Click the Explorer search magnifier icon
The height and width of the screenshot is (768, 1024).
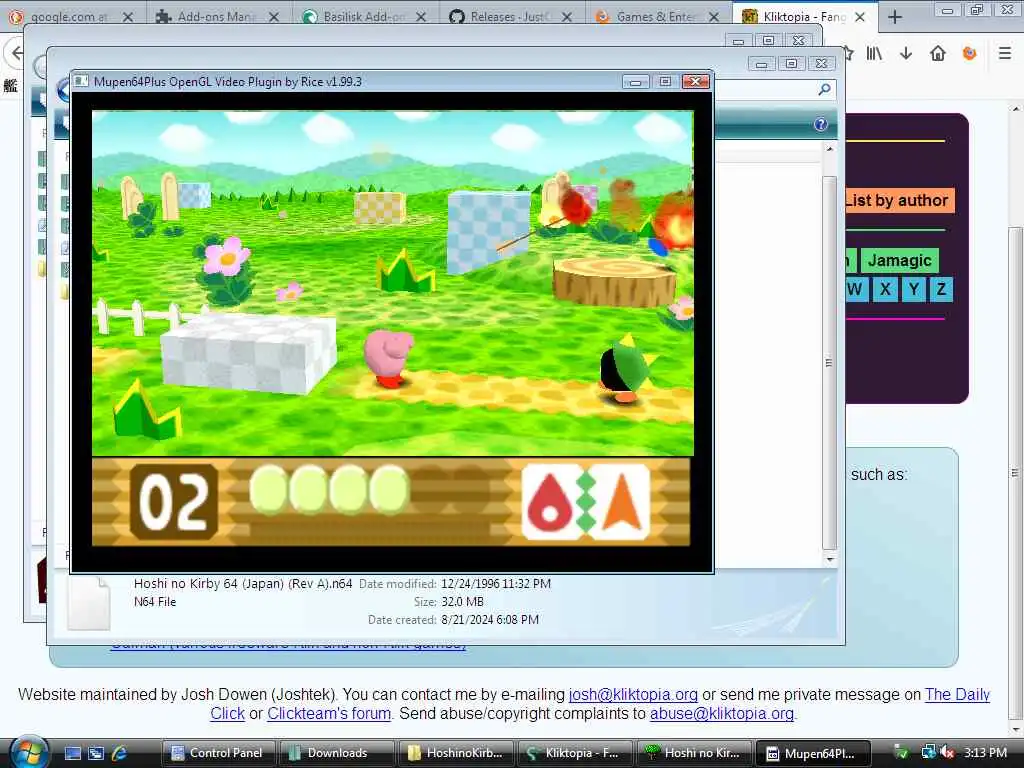824,89
